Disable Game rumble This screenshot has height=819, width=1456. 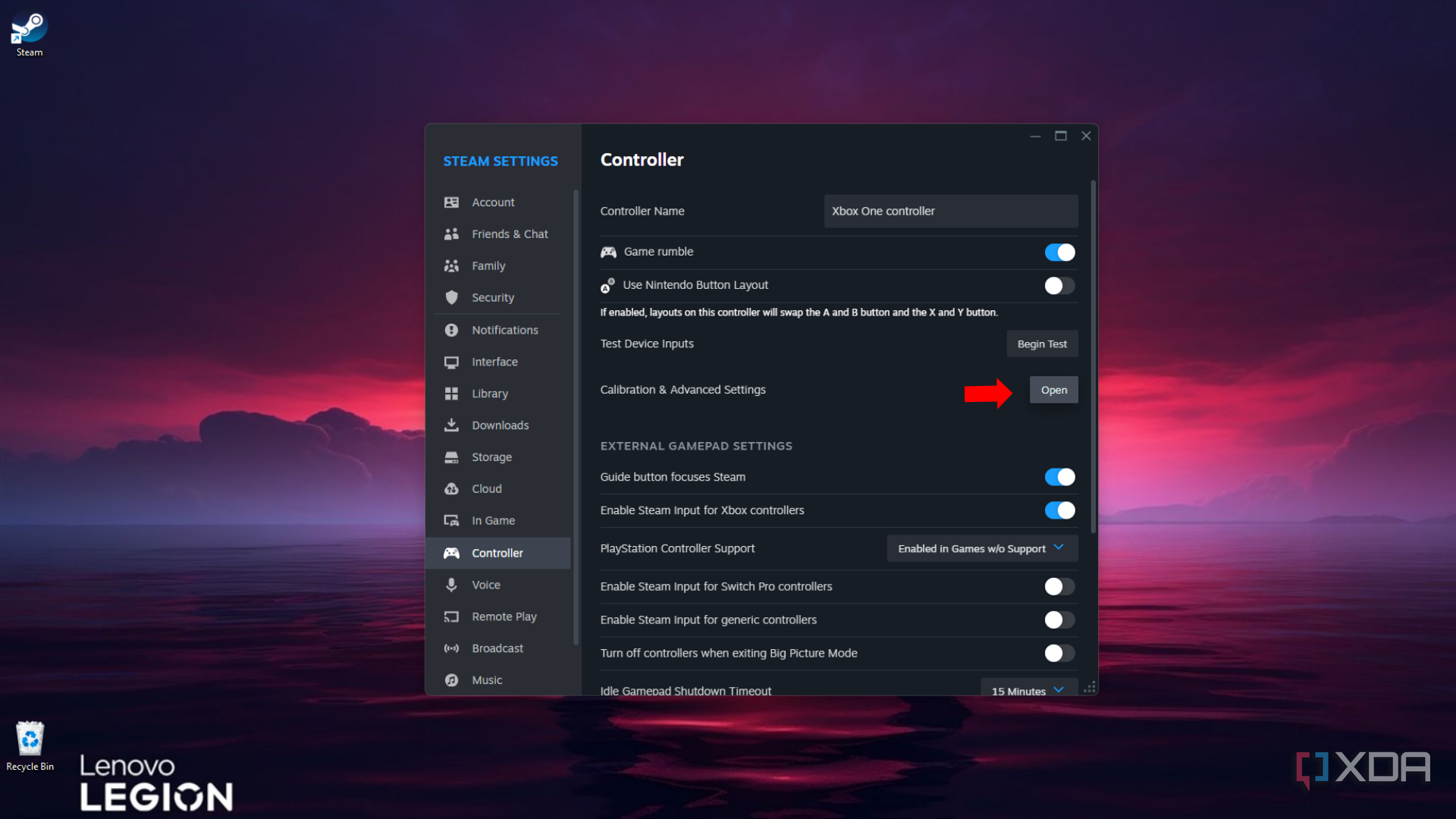pyautogui.click(x=1059, y=252)
